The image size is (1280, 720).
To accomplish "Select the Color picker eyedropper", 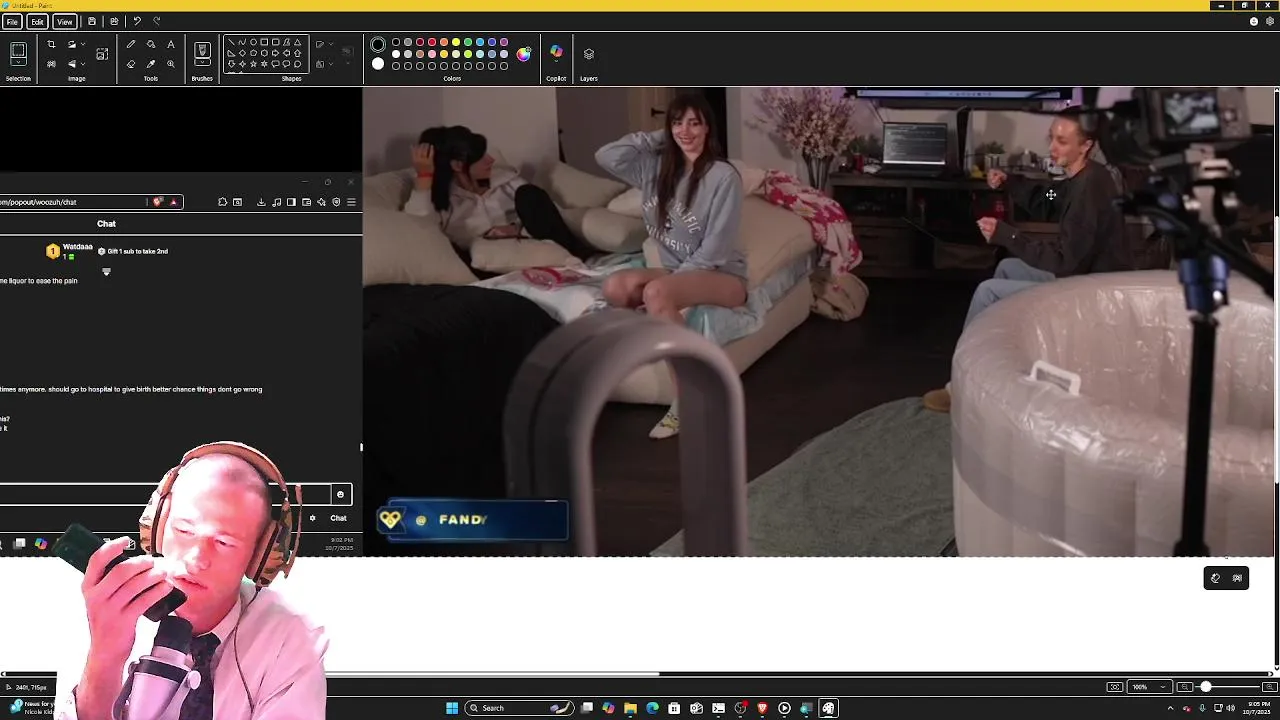I will 151,64.
